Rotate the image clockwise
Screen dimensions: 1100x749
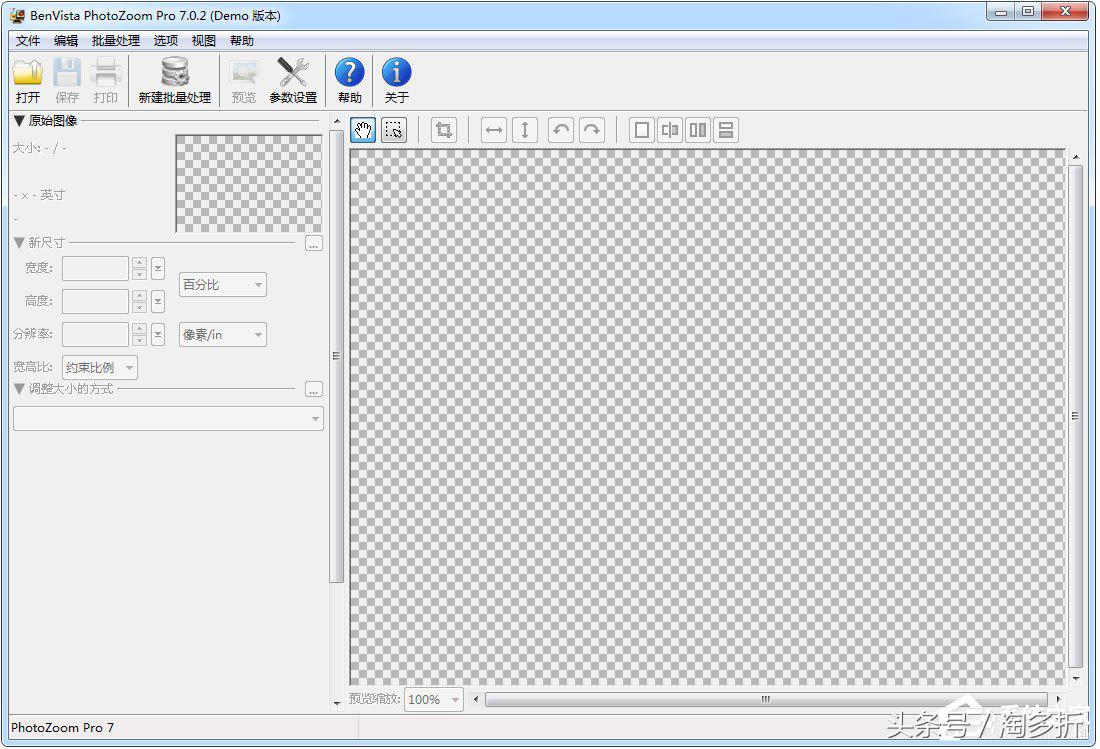[x=592, y=130]
